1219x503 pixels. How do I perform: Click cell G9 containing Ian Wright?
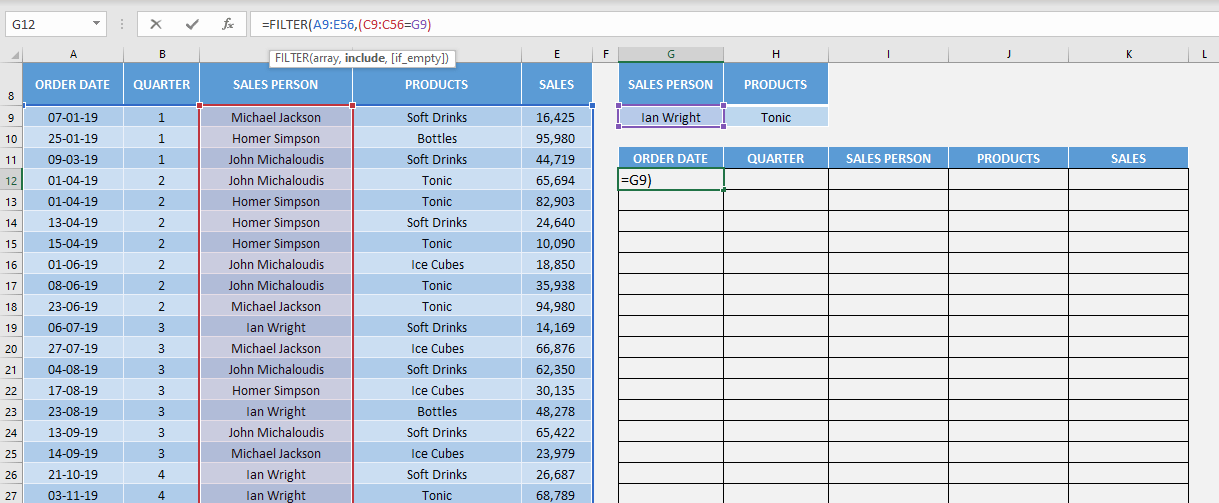point(670,117)
